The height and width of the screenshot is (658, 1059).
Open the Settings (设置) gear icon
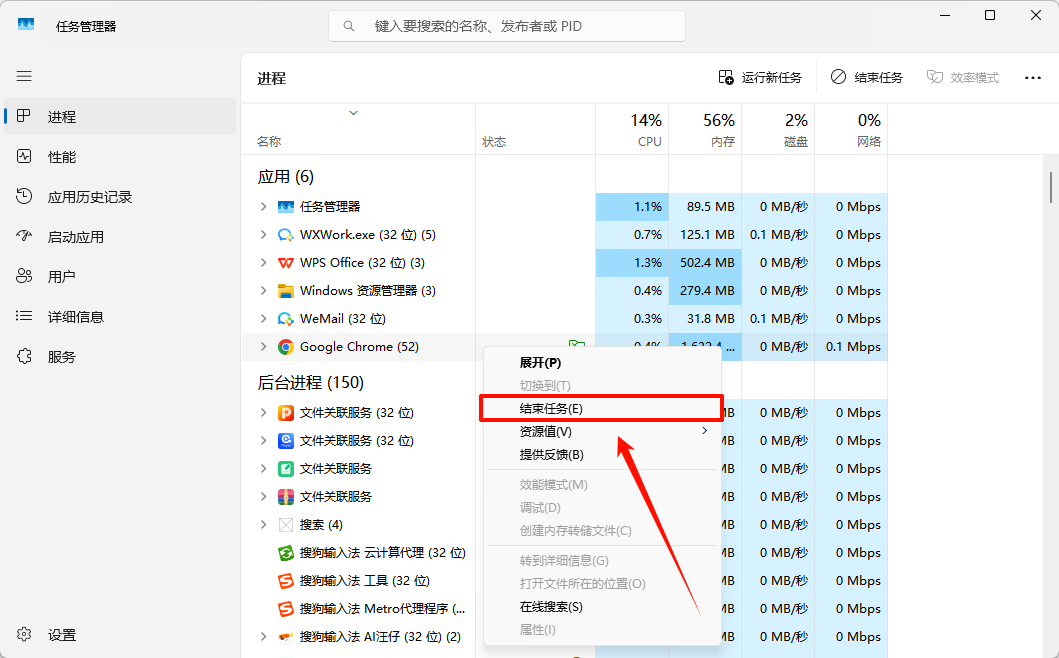(24, 634)
